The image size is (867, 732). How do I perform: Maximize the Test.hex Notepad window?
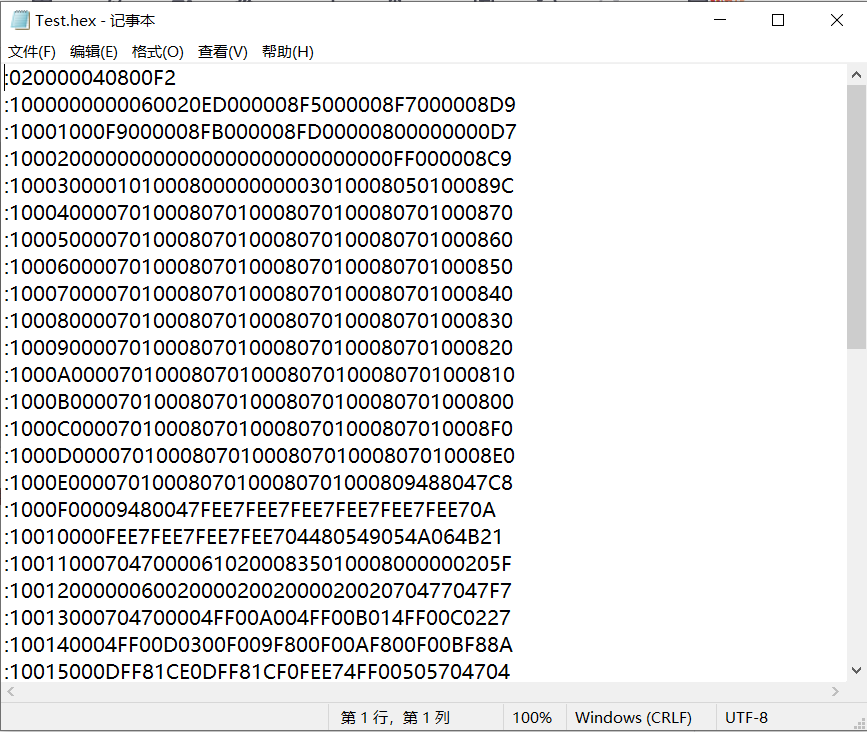778,20
